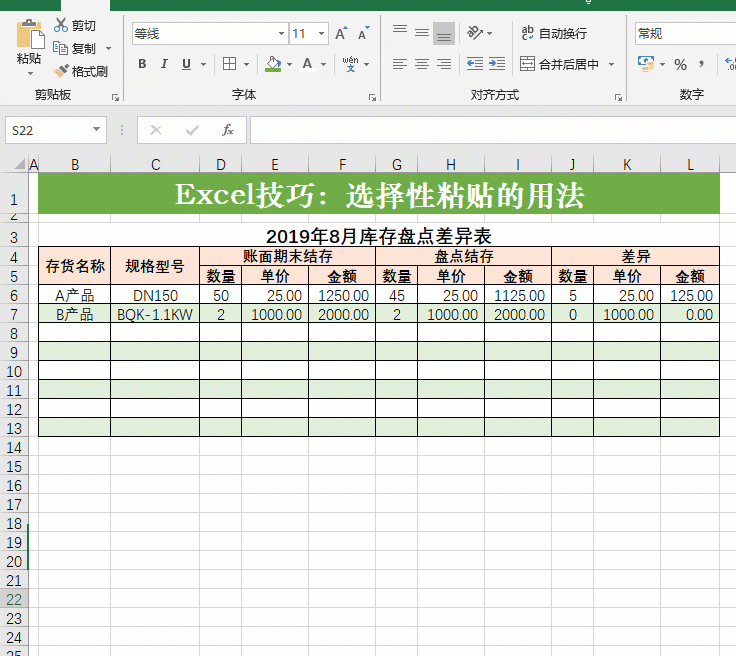Open the number format 常规 box
This screenshot has width=736, height=656.
coord(685,34)
